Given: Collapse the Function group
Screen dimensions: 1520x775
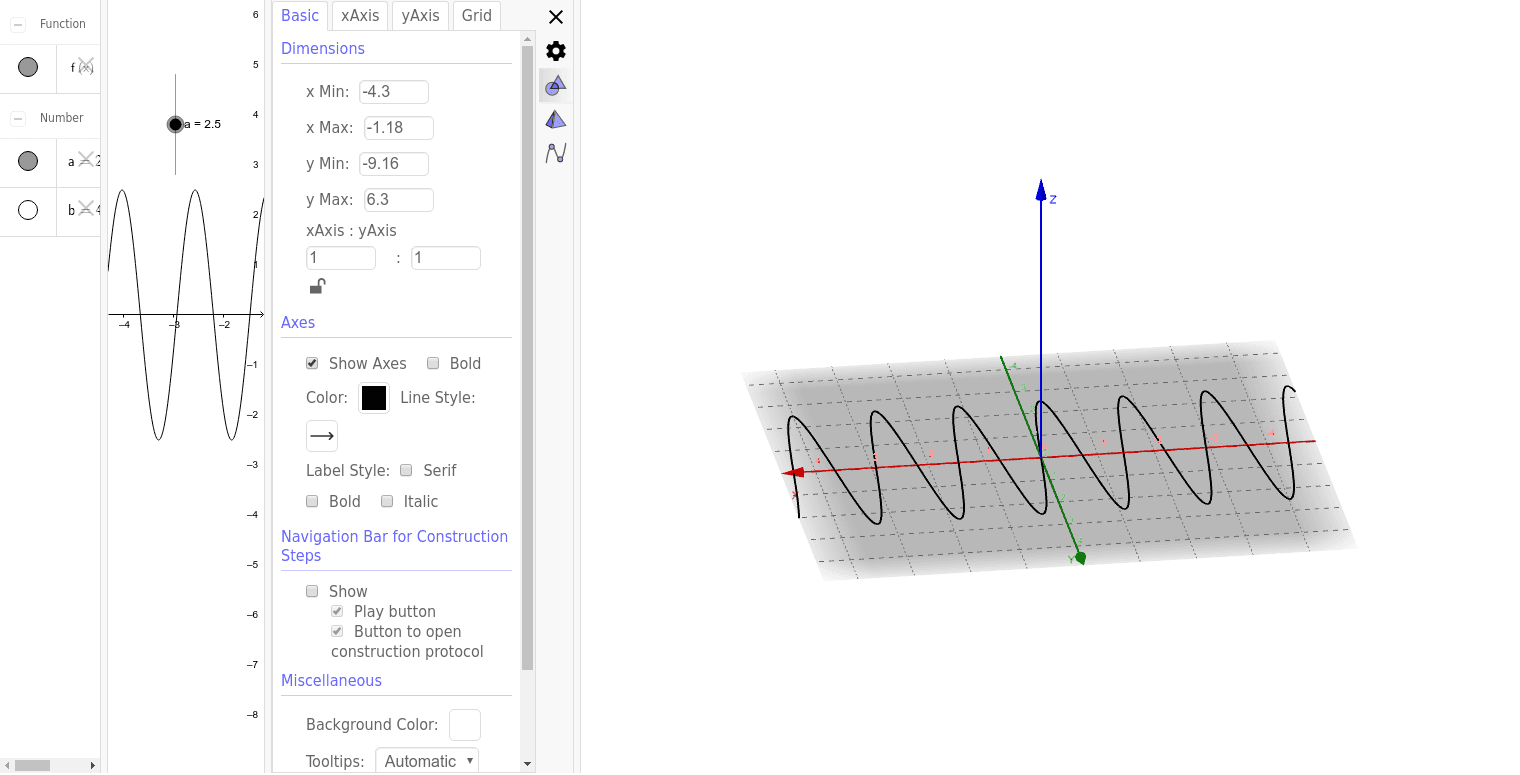Looking at the screenshot, I should [x=16, y=23].
